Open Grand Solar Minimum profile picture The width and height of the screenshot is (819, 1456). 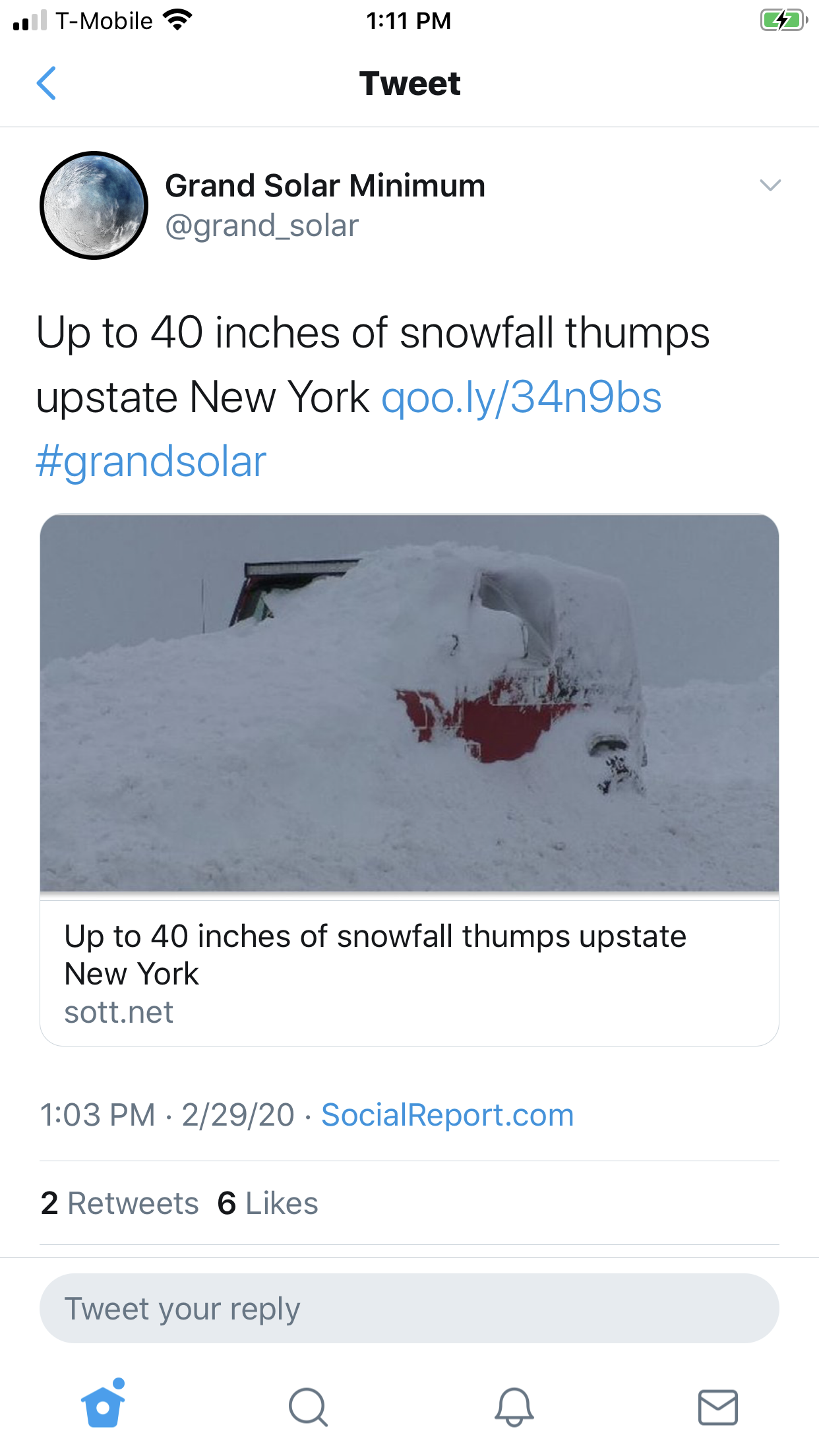94,205
